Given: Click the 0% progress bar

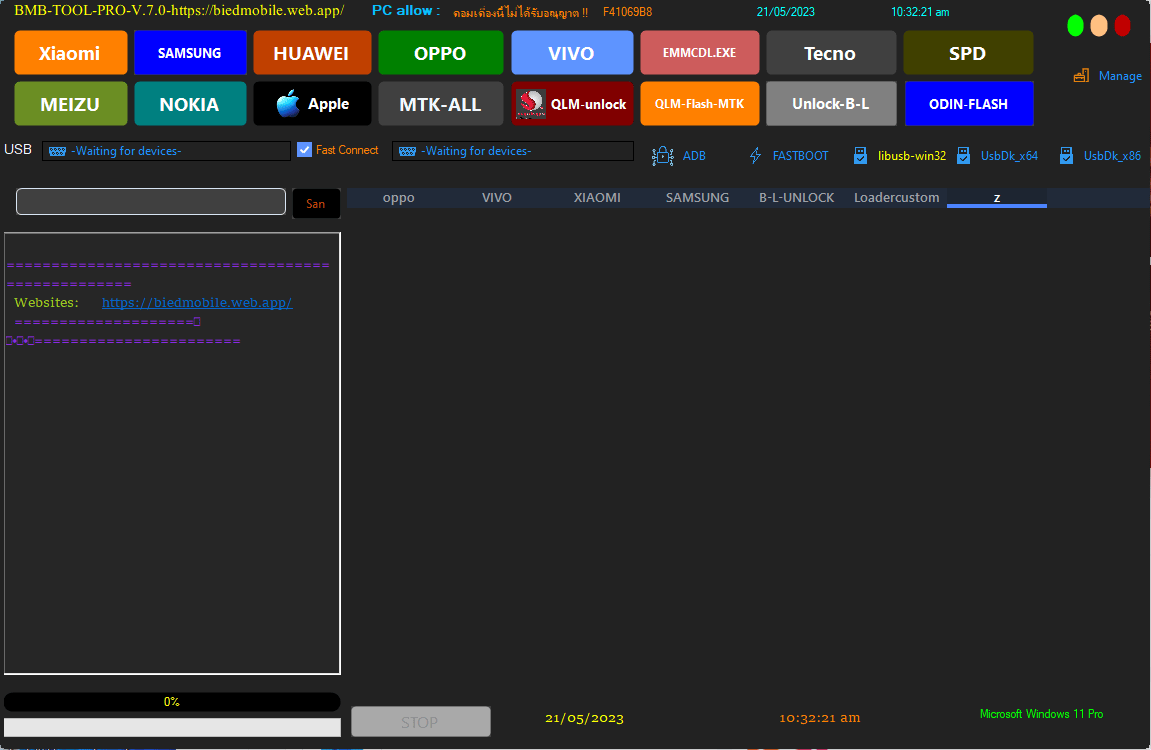Looking at the screenshot, I should pyautogui.click(x=171, y=701).
